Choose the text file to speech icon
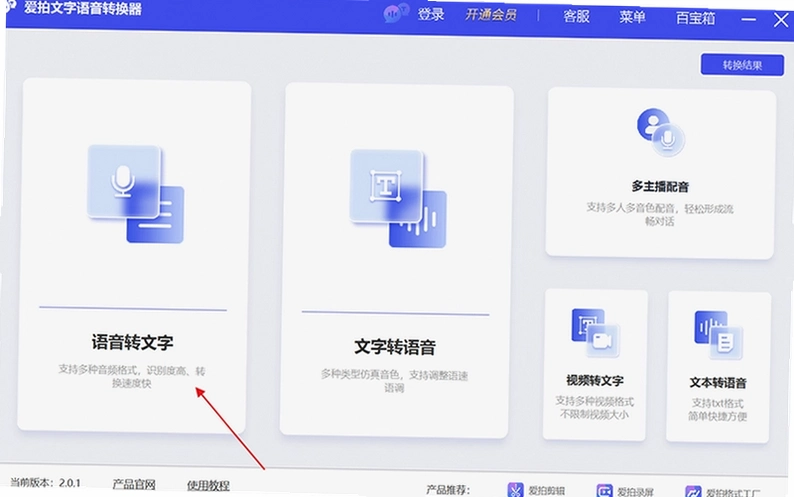The image size is (794, 497). click(719, 335)
